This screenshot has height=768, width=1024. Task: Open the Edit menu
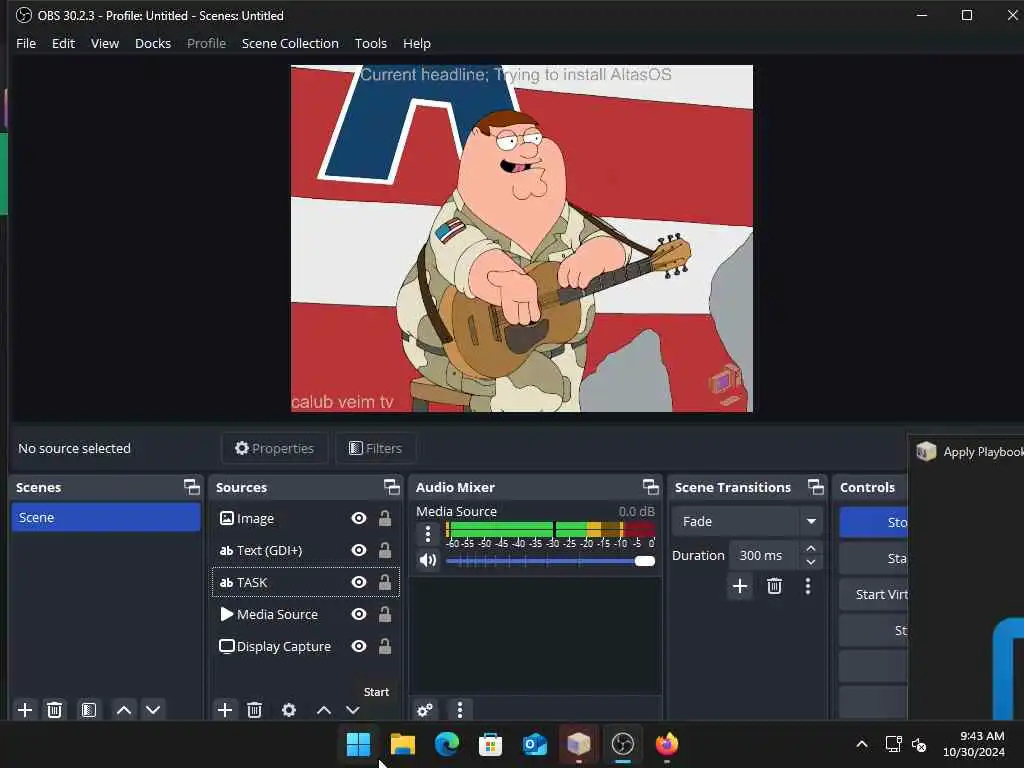point(63,43)
